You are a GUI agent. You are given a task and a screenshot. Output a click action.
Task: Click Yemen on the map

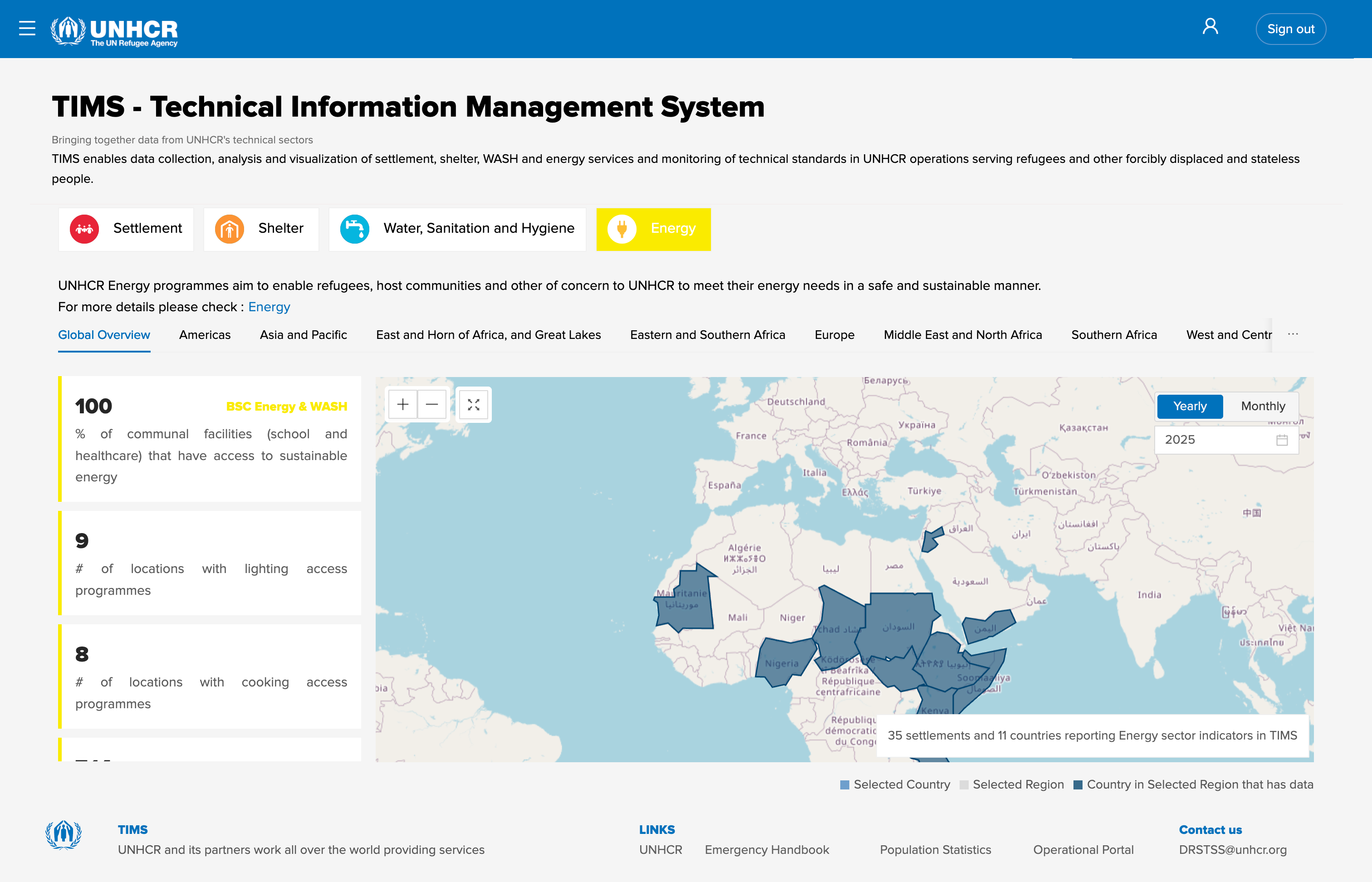click(x=987, y=626)
